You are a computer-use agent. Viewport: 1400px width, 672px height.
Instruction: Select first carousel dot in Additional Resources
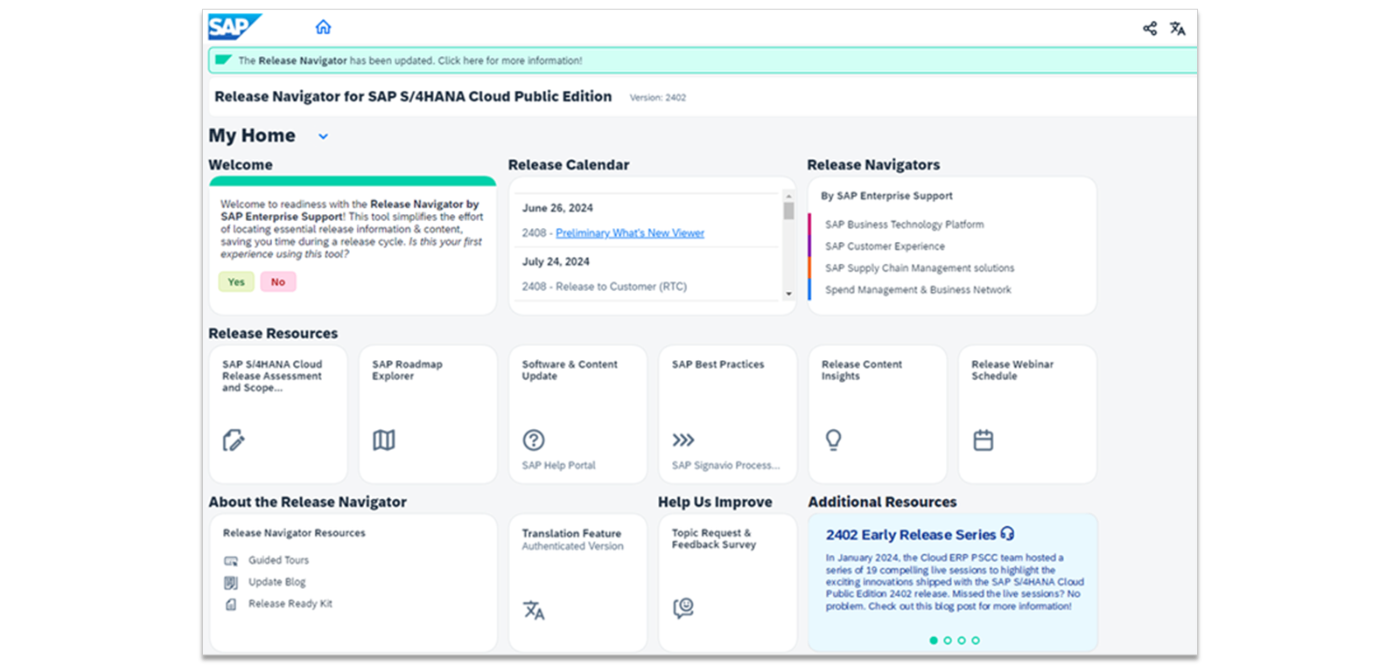(933, 640)
